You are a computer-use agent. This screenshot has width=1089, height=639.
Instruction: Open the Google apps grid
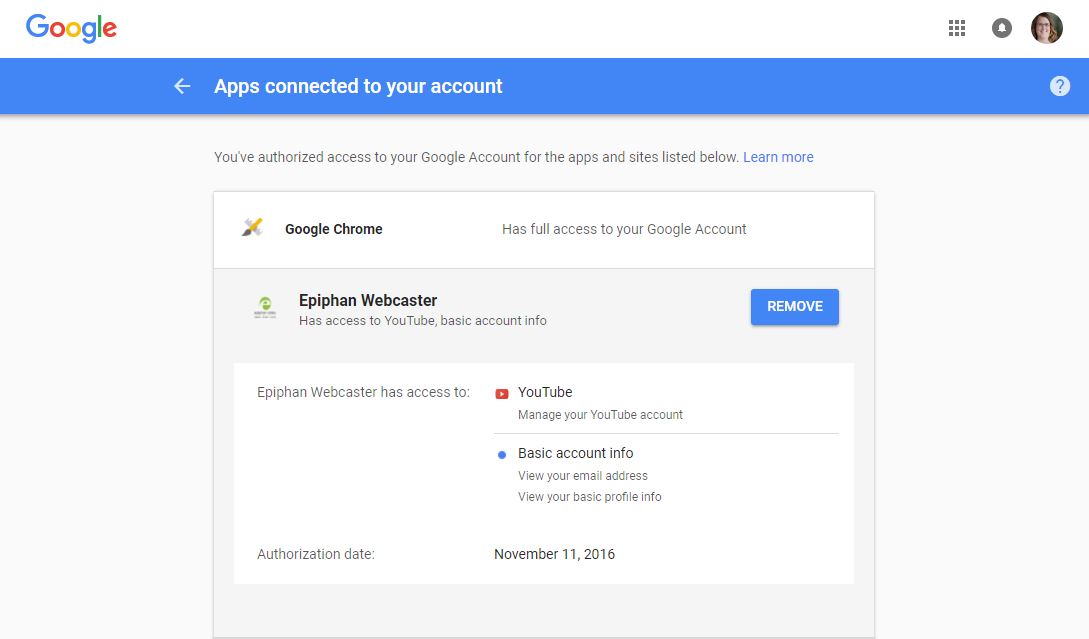956,28
